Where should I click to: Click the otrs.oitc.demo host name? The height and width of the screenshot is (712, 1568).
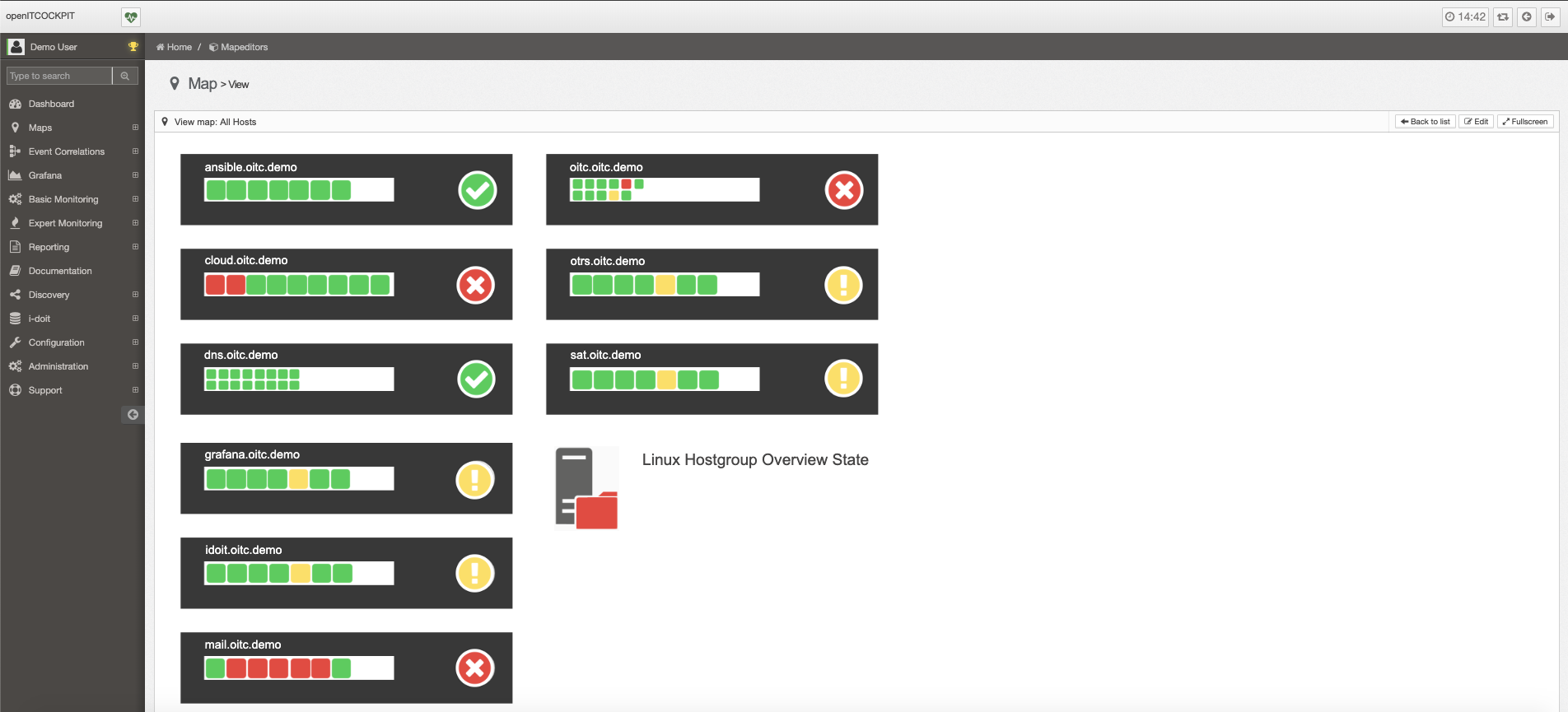point(608,261)
